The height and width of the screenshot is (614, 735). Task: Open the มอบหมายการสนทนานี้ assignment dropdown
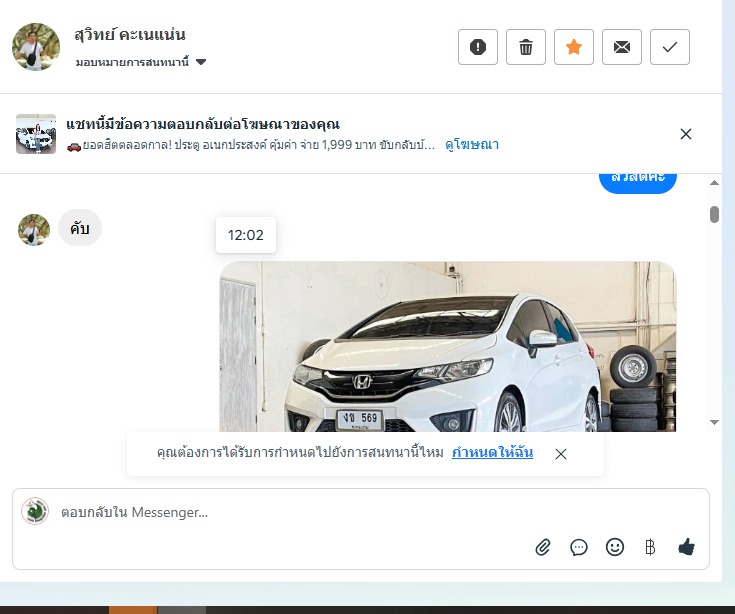[141, 62]
